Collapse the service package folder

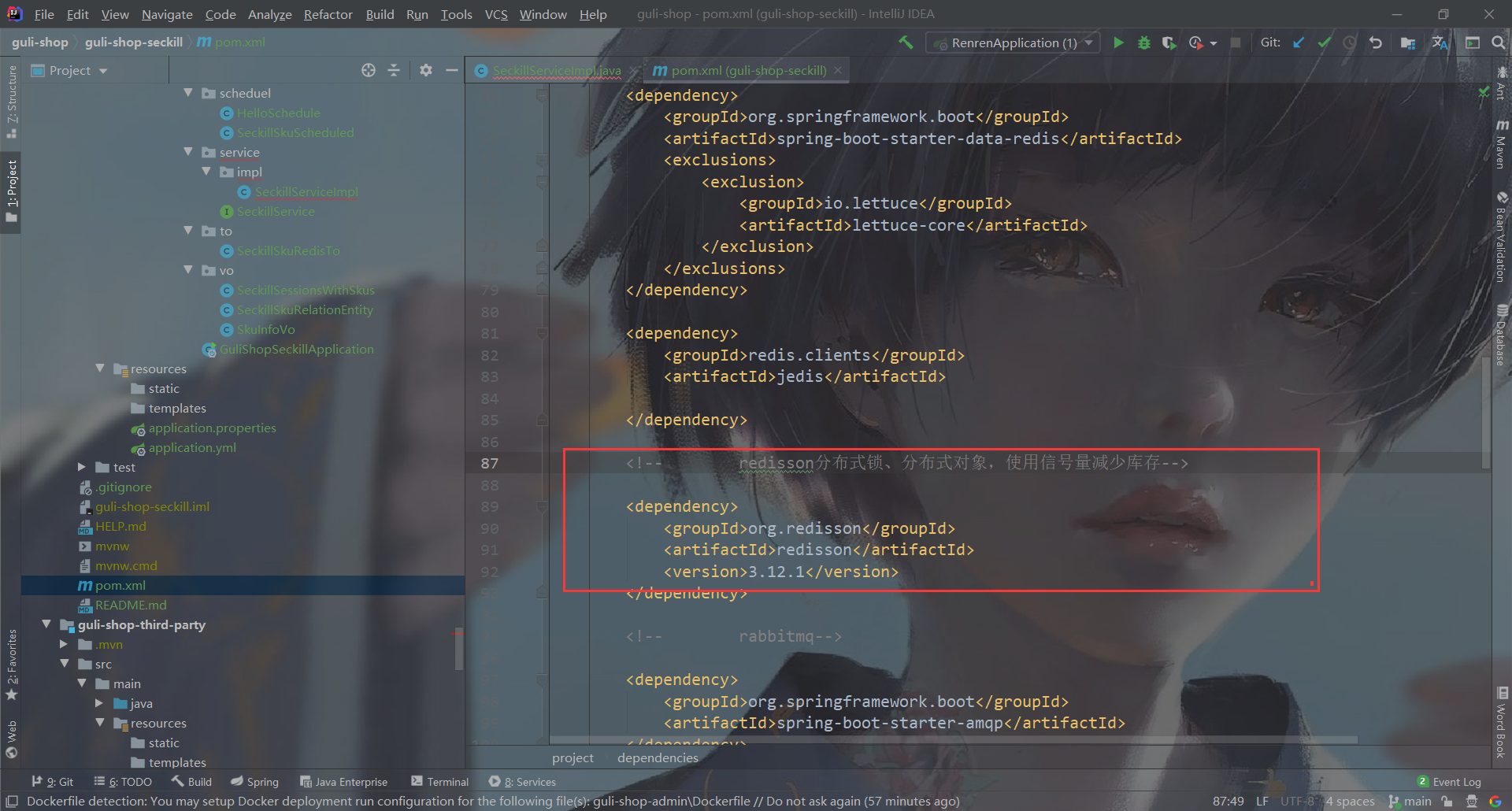pyautogui.click(x=188, y=152)
